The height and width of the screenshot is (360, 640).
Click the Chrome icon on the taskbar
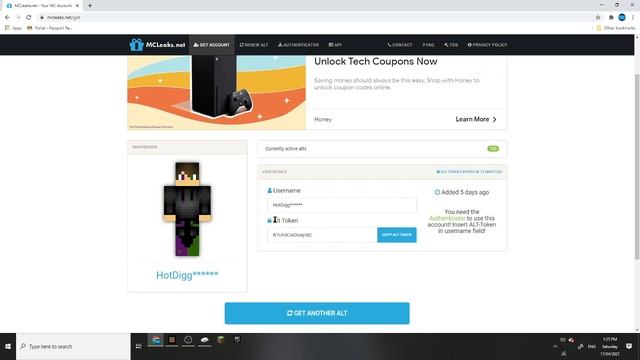tap(156, 340)
